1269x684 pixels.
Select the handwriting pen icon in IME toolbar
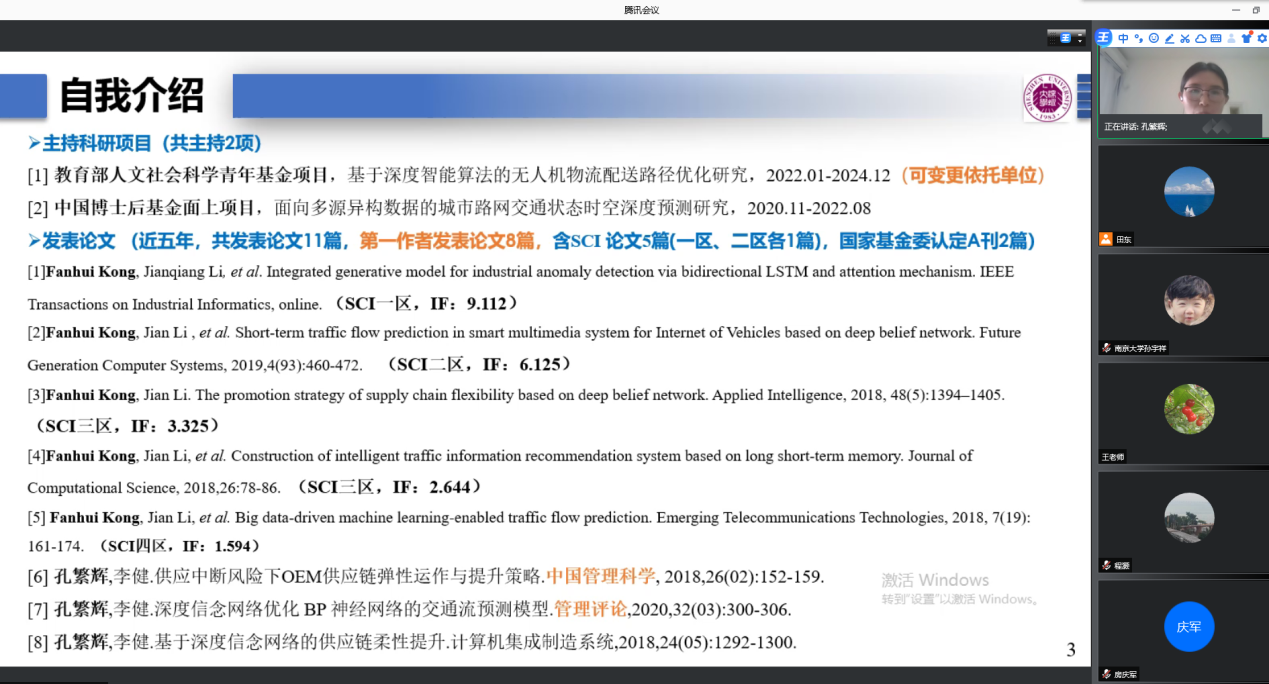pyautogui.click(x=1169, y=38)
